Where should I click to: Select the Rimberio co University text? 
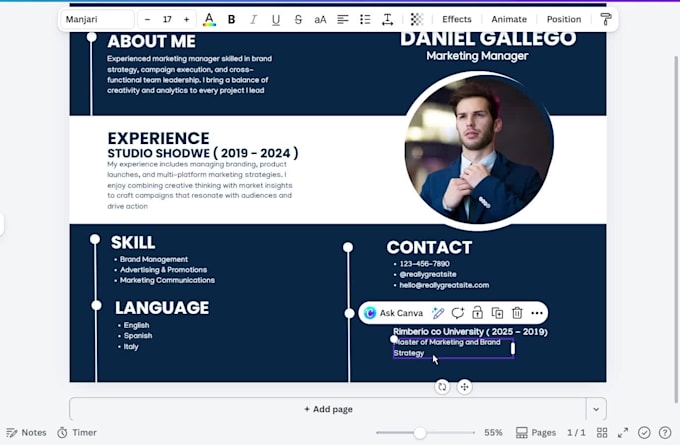(x=470, y=332)
